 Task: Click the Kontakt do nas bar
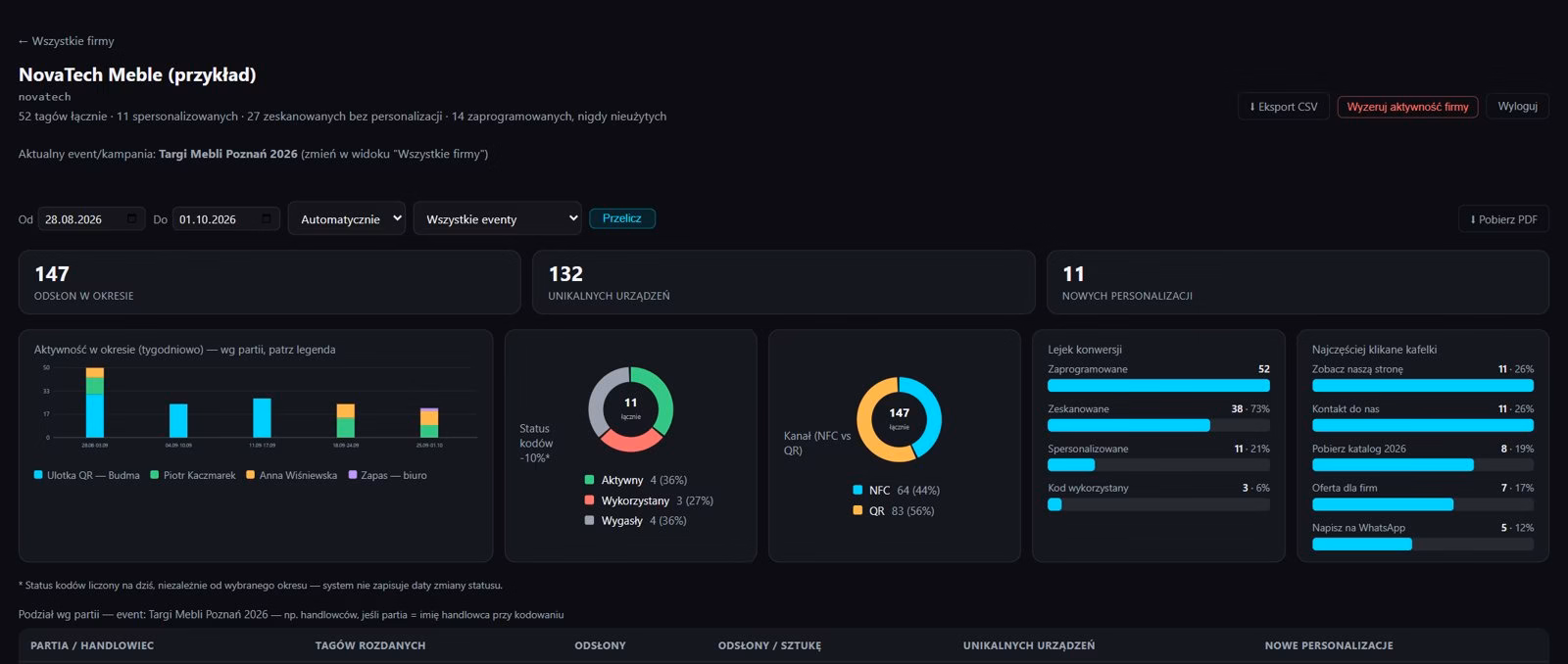coord(1423,425)
